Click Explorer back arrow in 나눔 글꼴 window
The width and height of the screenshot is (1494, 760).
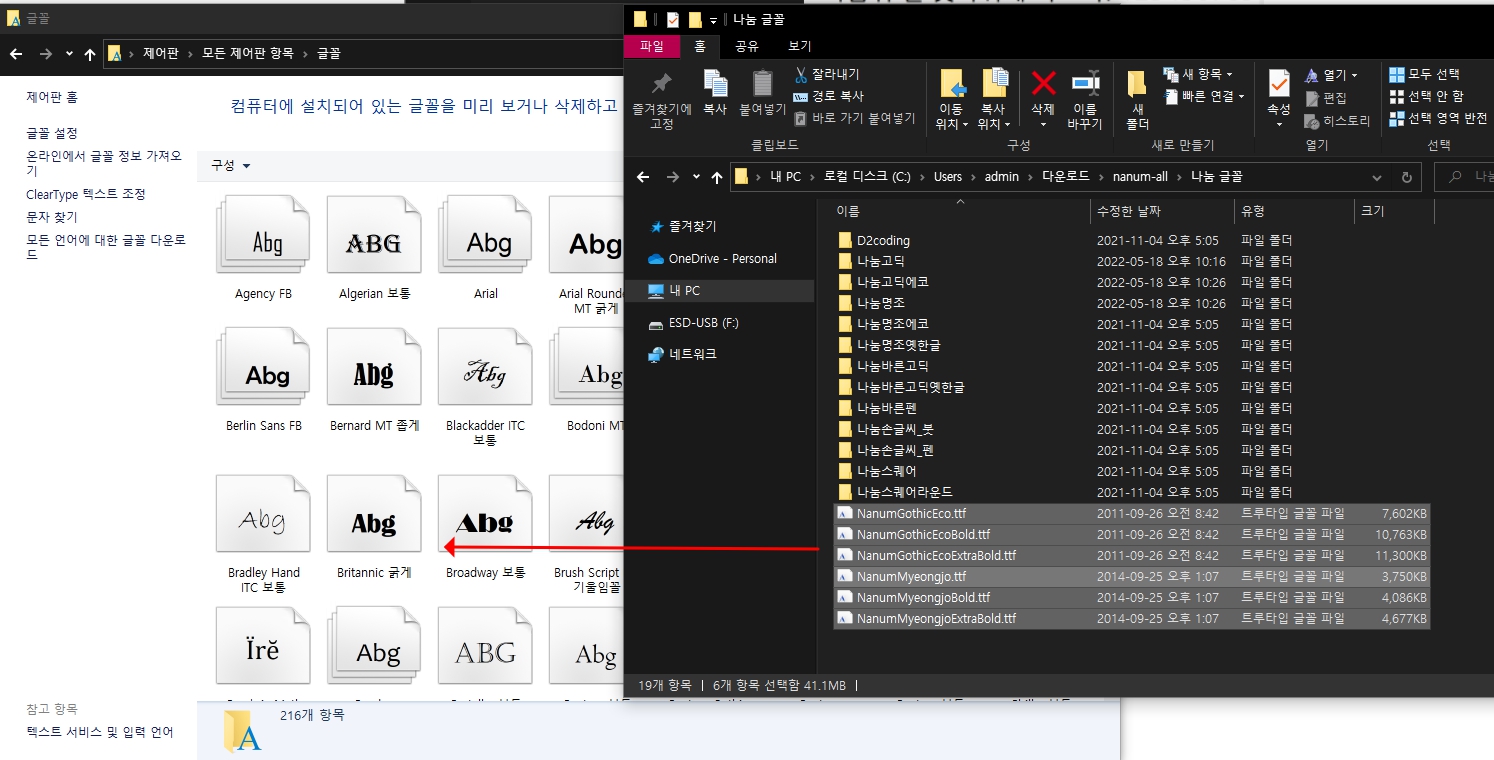pos(643,177)
